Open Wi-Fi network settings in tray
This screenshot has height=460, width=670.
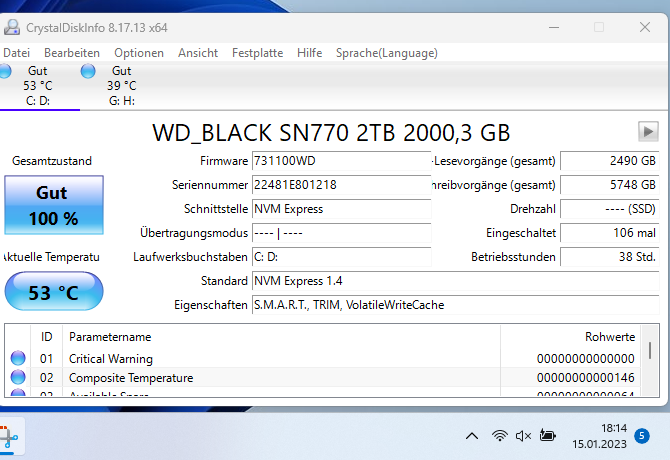click(x=499, y=436)
